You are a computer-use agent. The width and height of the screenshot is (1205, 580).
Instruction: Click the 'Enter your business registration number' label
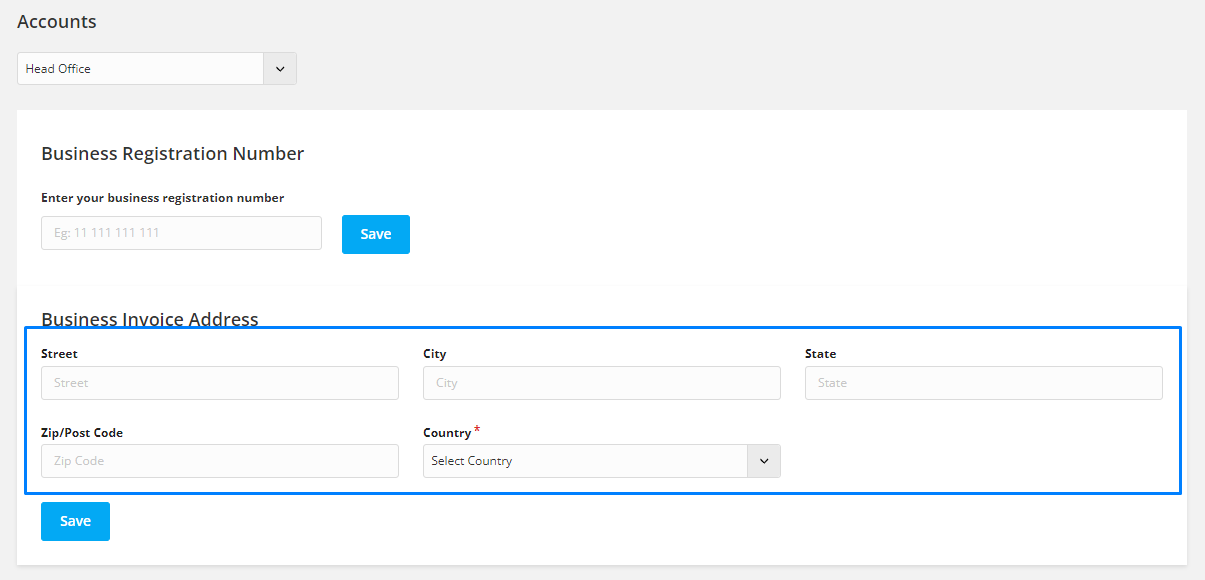(x=163, y=198)
